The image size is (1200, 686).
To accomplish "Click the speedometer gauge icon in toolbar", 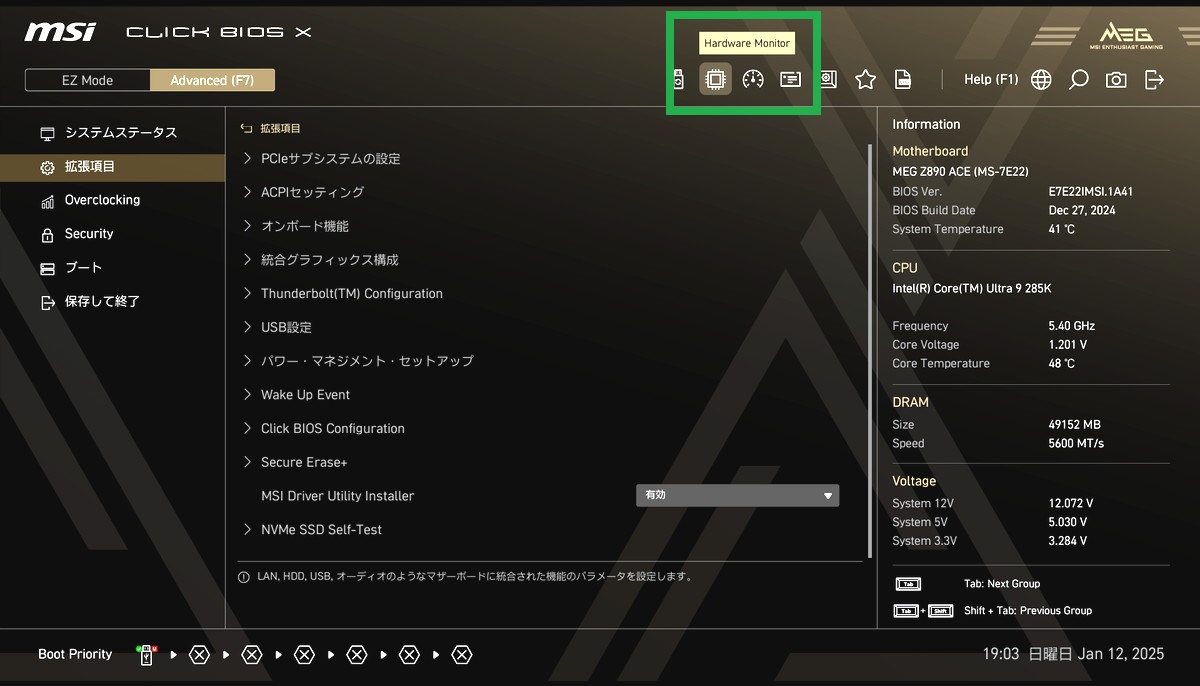I will click(x=753, y=79).
